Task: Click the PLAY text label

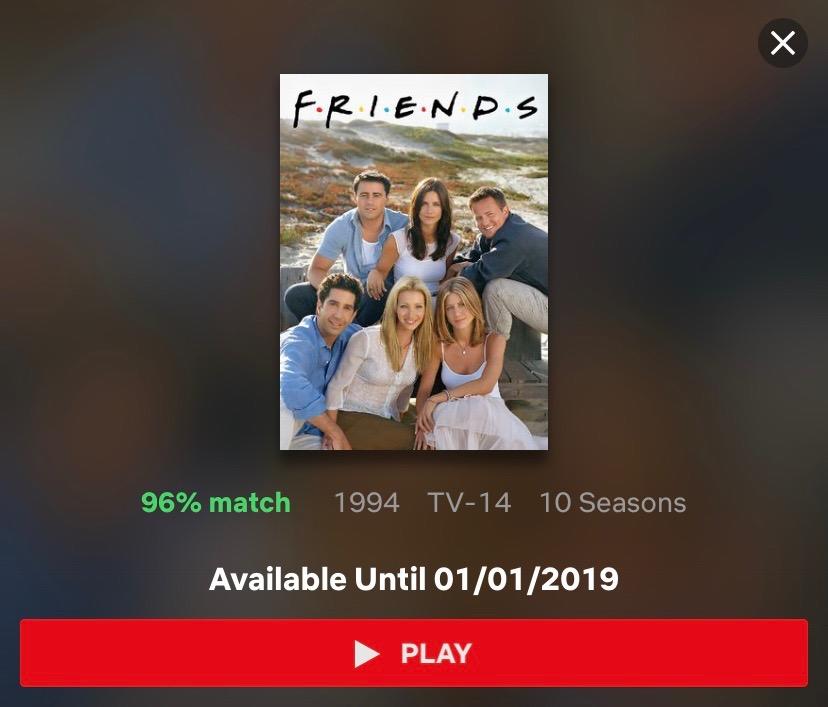Action: tap(436, 654)
